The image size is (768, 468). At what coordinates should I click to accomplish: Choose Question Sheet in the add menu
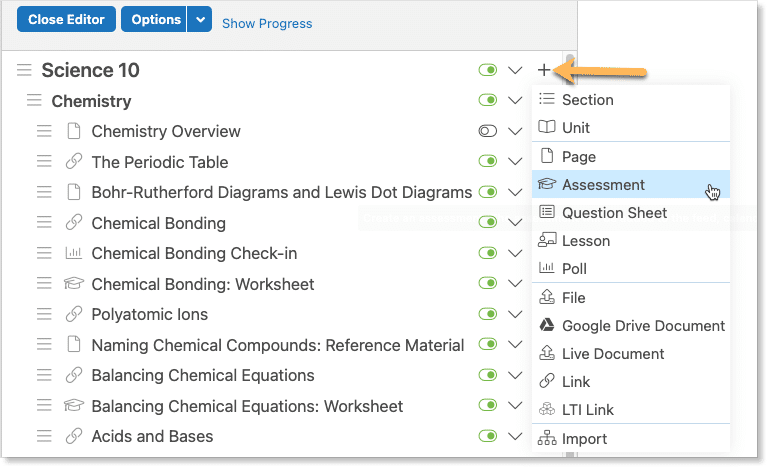614,212
